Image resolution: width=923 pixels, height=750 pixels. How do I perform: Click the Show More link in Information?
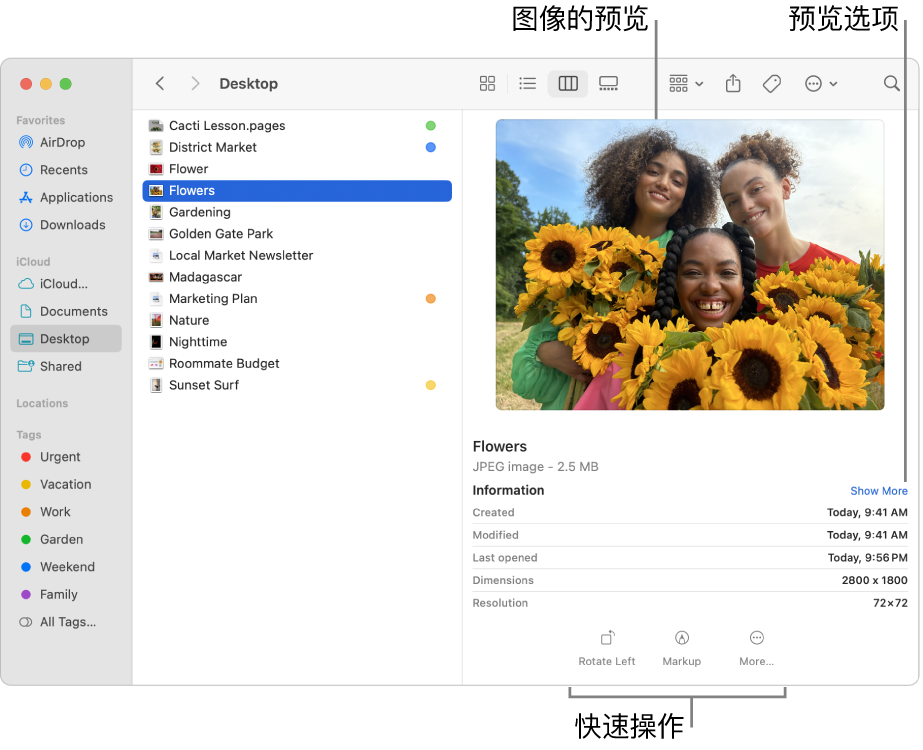(x=878, y=491)
